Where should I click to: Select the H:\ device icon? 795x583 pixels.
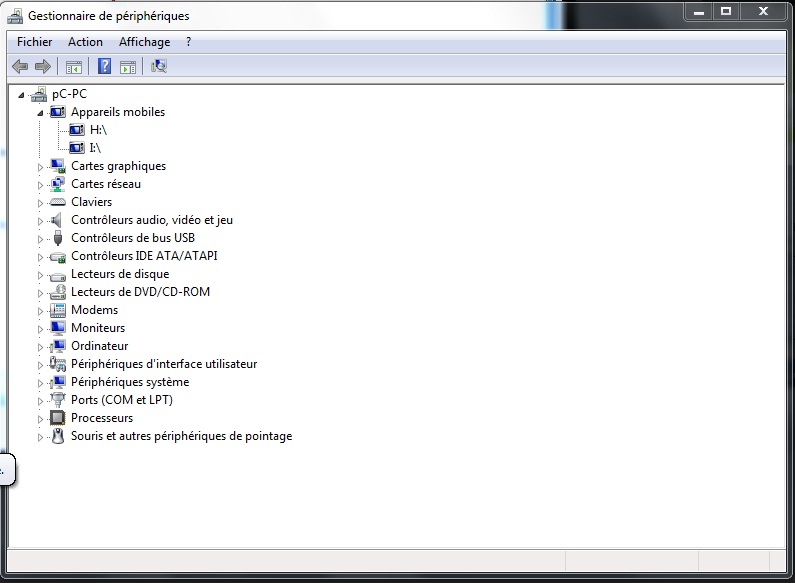click(77, 130)
